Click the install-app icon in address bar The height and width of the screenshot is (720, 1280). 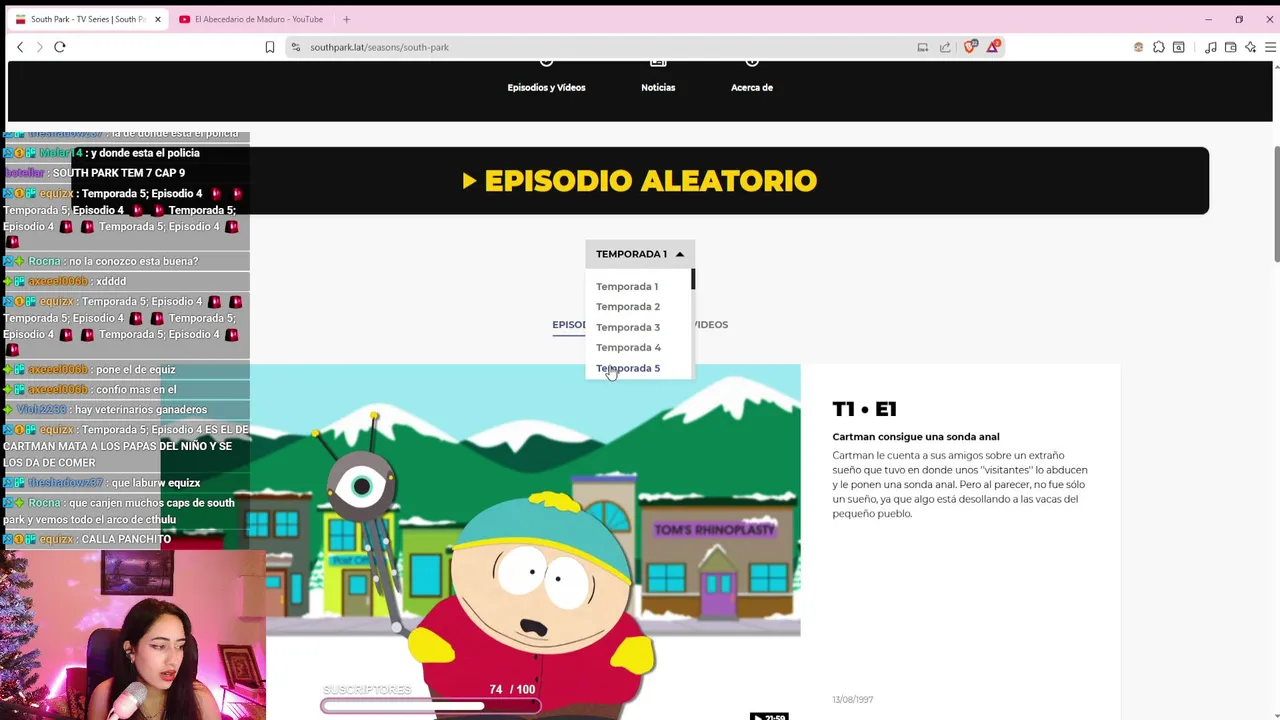[x=923, y=47]
